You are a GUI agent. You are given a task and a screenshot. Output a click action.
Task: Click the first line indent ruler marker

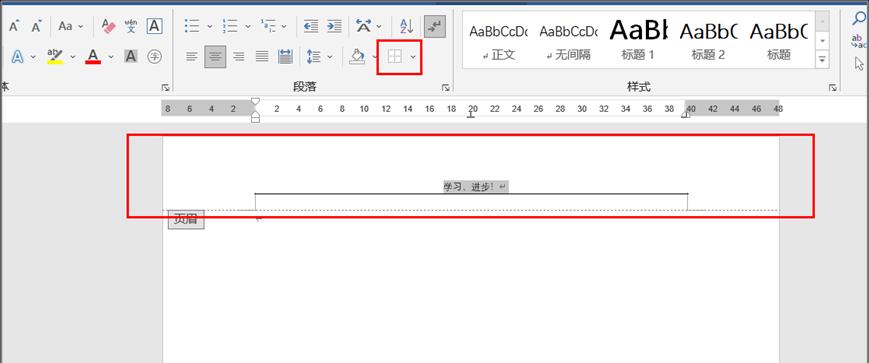click(255, 101)
